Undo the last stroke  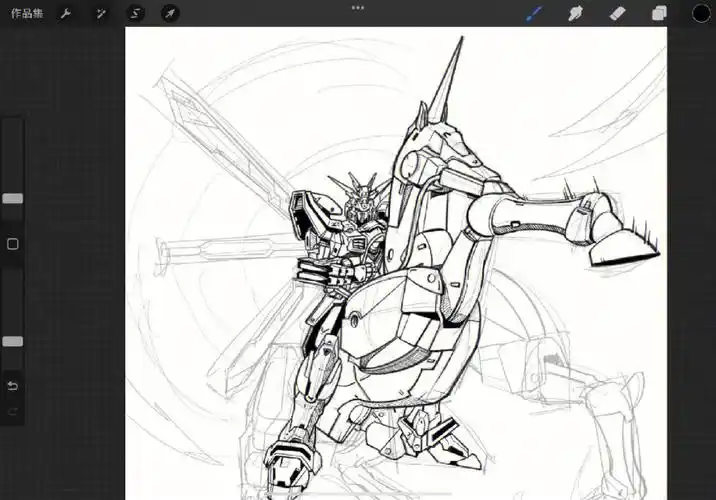pyautogui.click(x=13, y=386)
